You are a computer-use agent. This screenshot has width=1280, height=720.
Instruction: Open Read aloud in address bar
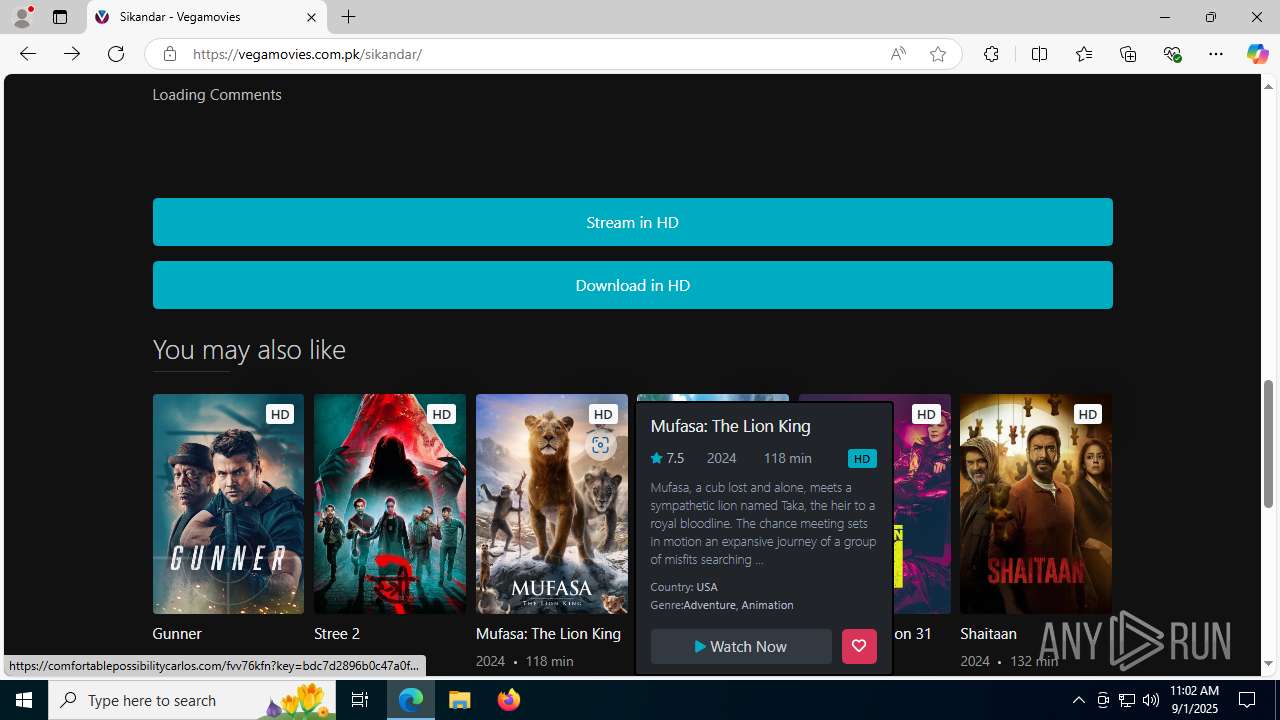click(x=898, y=54)
